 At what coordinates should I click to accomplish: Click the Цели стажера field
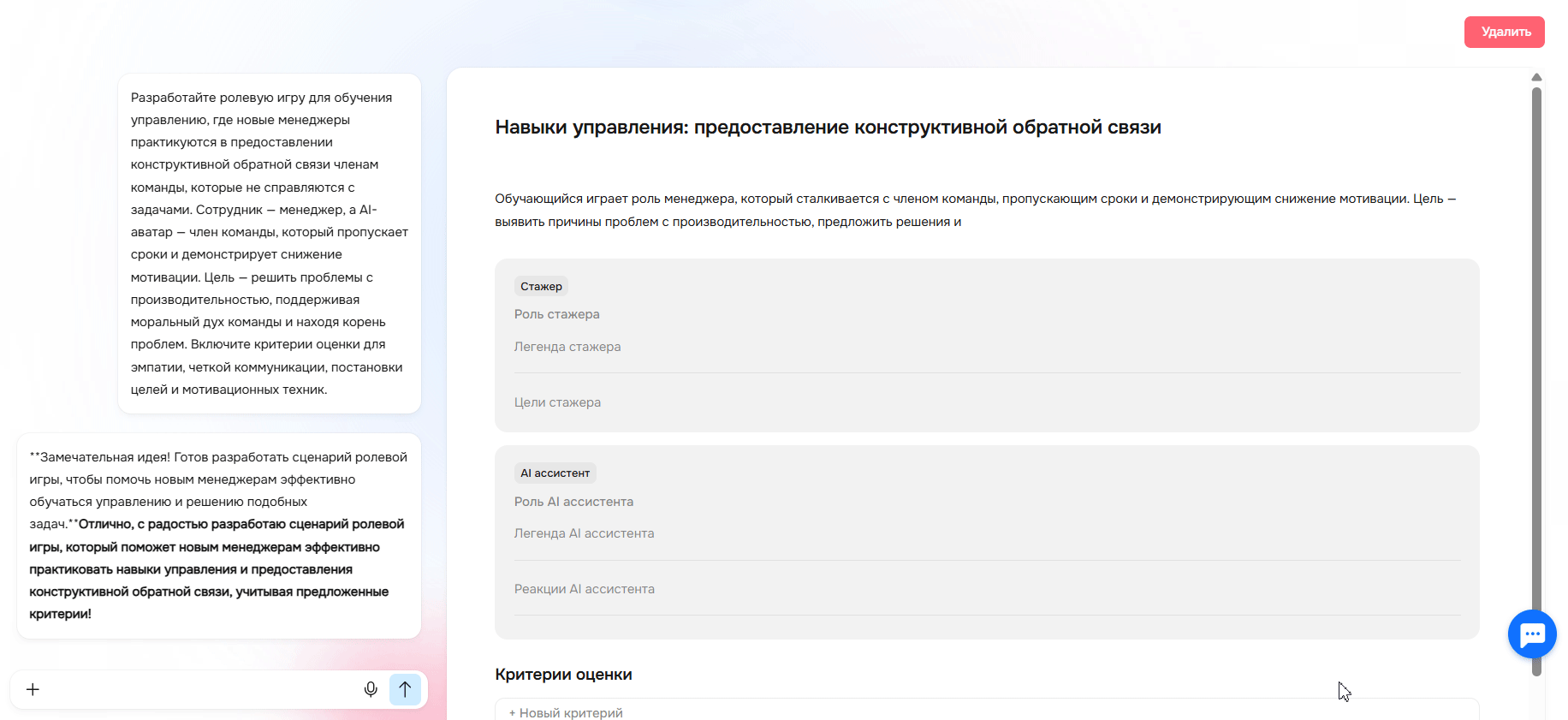pos(558,402)
